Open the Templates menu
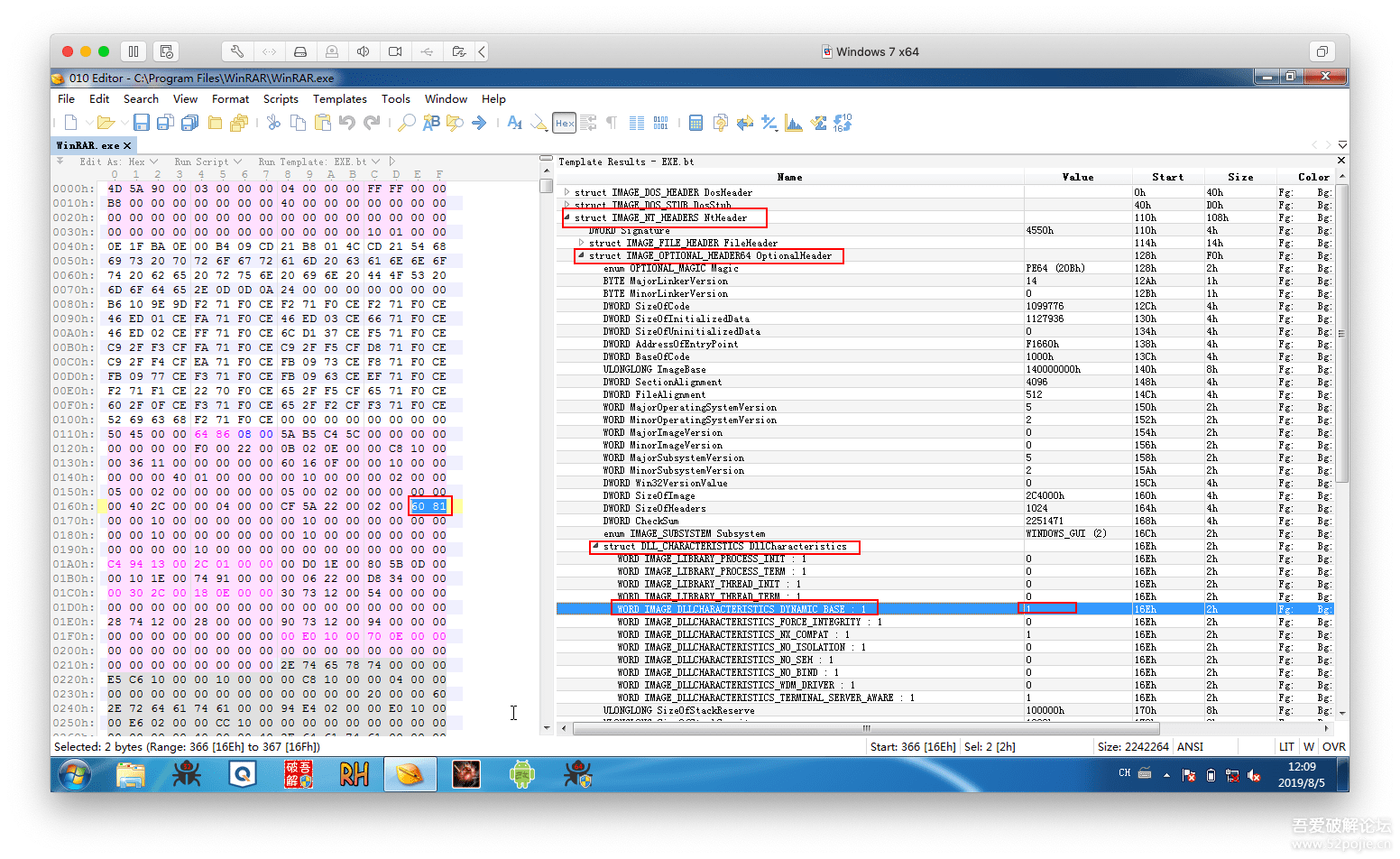The image size is (1400, 859). pyautogui.click(x=340, y=99)
